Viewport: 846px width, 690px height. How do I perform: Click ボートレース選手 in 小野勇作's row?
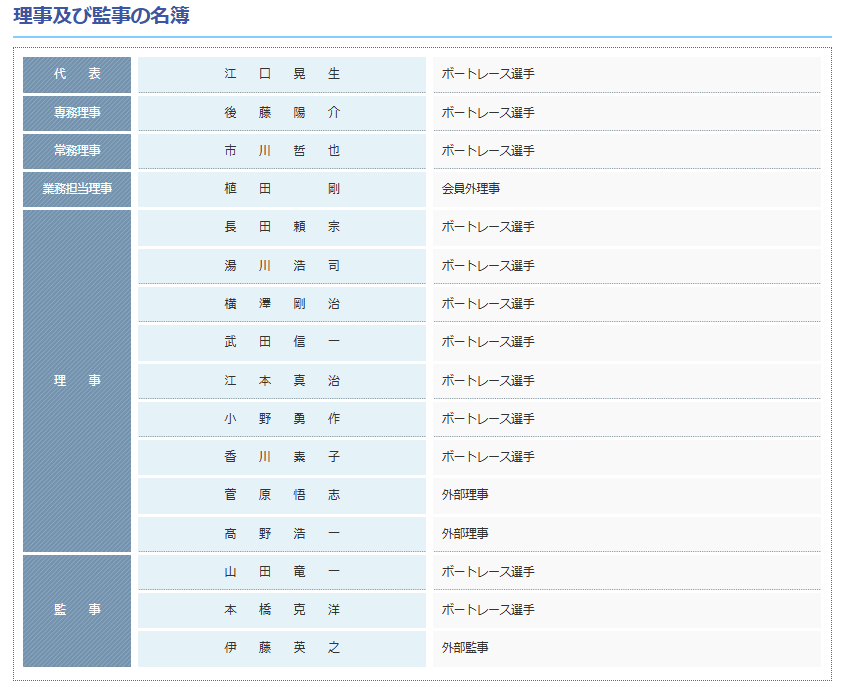[488, 419]
